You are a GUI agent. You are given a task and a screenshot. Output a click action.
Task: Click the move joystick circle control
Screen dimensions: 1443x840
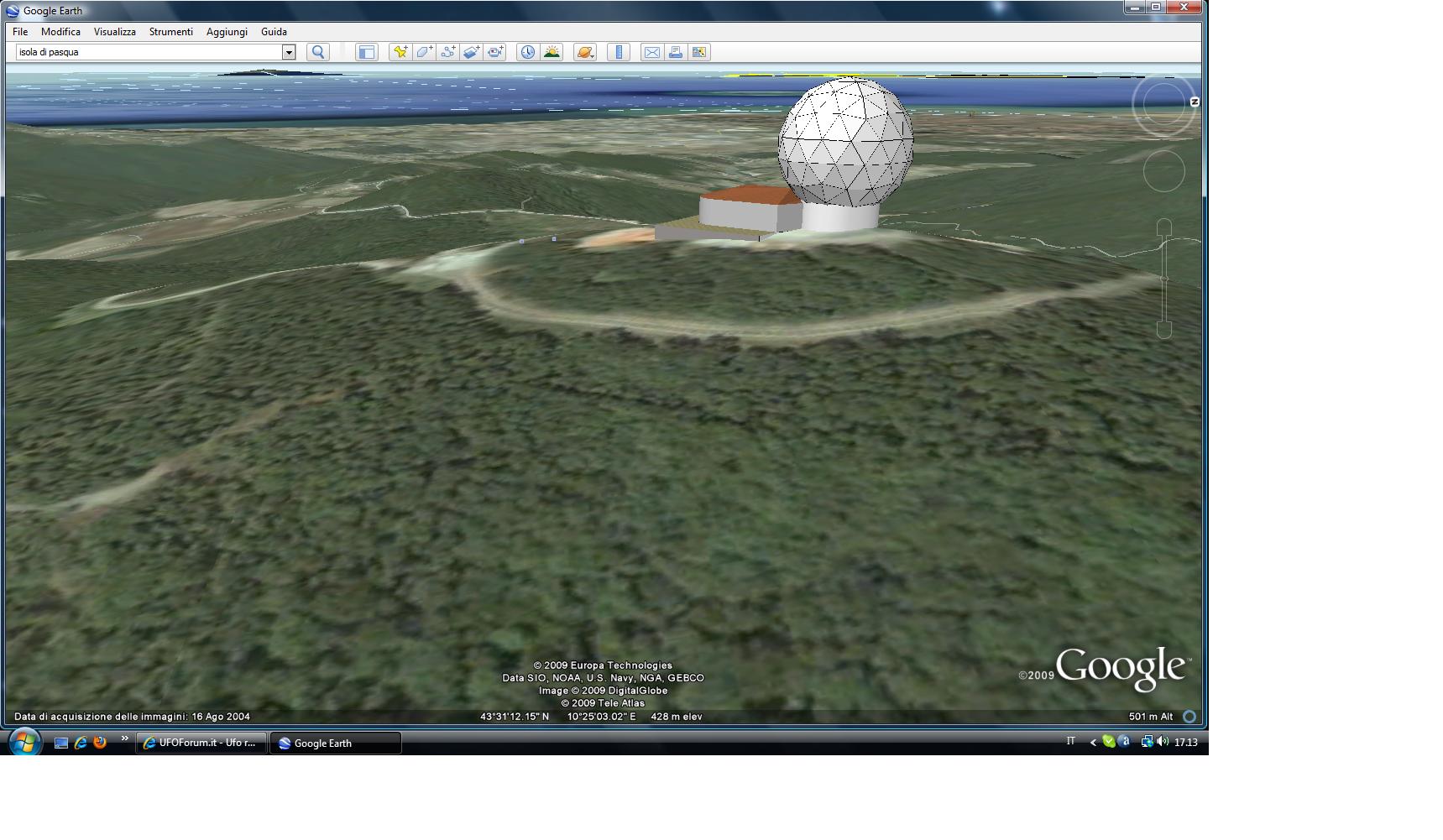tap(1164, 171)
